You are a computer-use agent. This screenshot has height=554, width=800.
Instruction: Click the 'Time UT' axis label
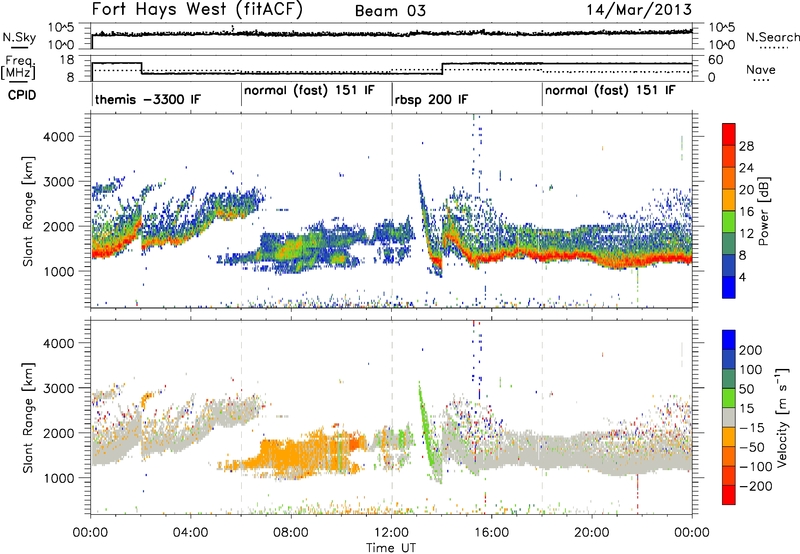391,548
